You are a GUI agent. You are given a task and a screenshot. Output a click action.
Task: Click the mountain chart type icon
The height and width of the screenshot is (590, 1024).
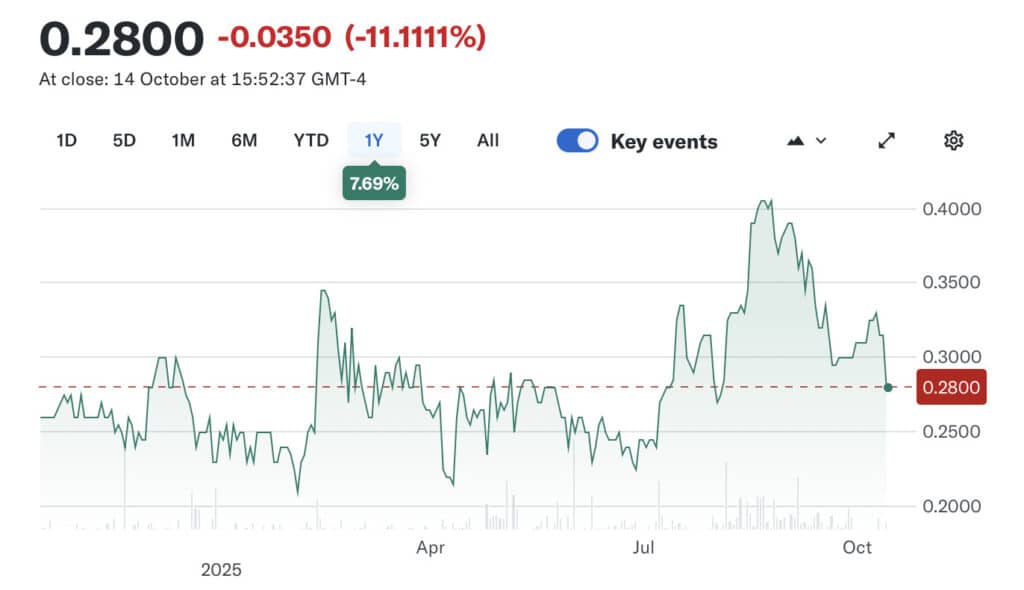pos(796,141)
